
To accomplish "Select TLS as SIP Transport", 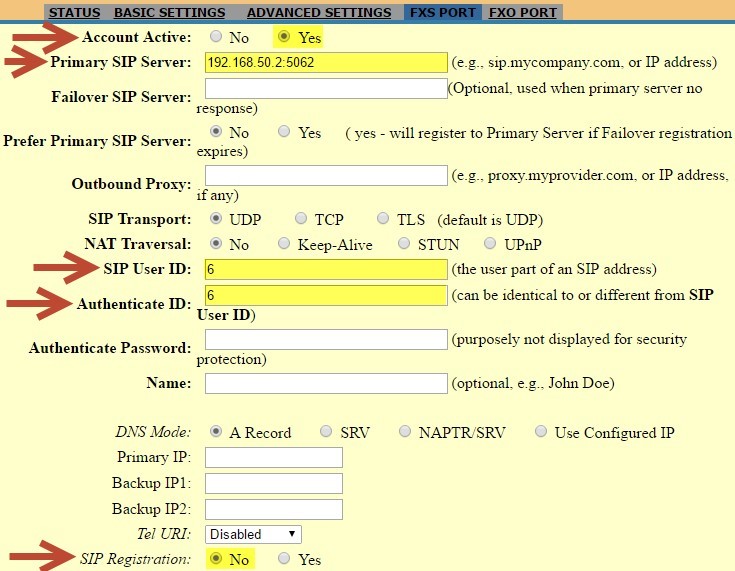I will pyautogui.click(x=383, y=218).
